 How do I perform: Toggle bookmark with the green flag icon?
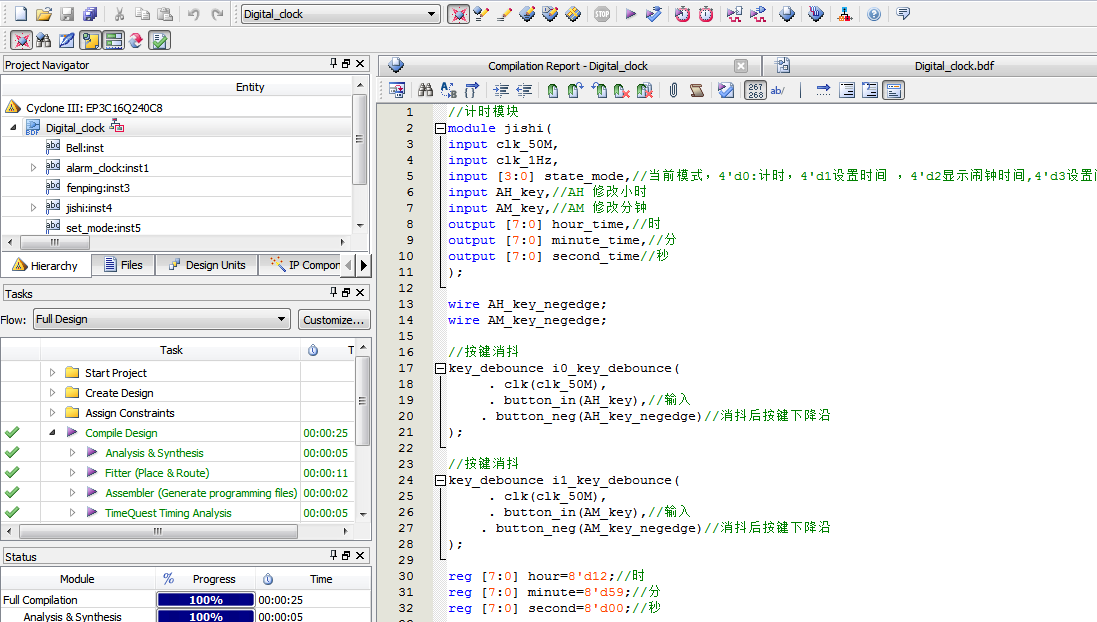click(553, 90)
